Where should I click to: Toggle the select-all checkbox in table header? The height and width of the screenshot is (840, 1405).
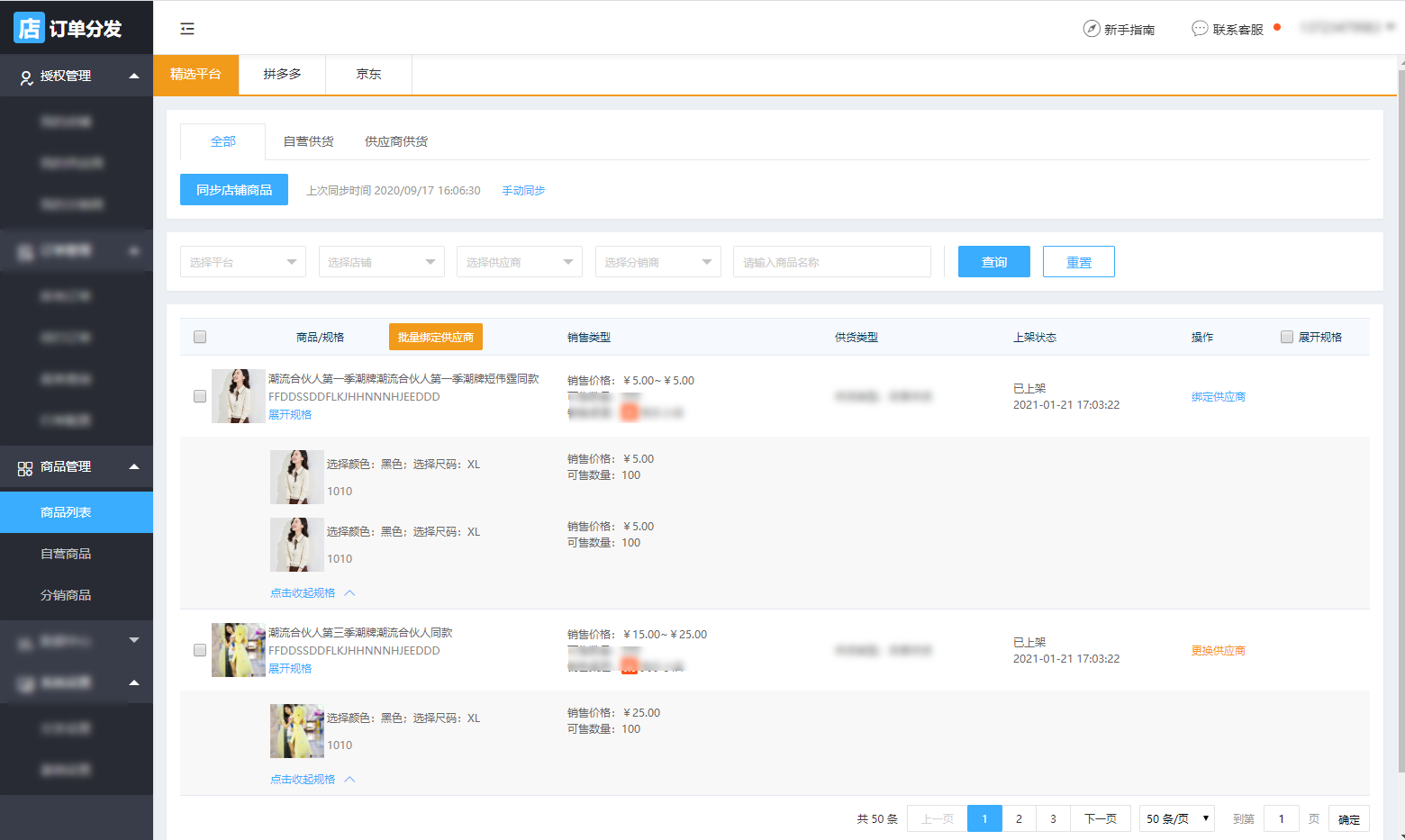(x=200, y=337)
